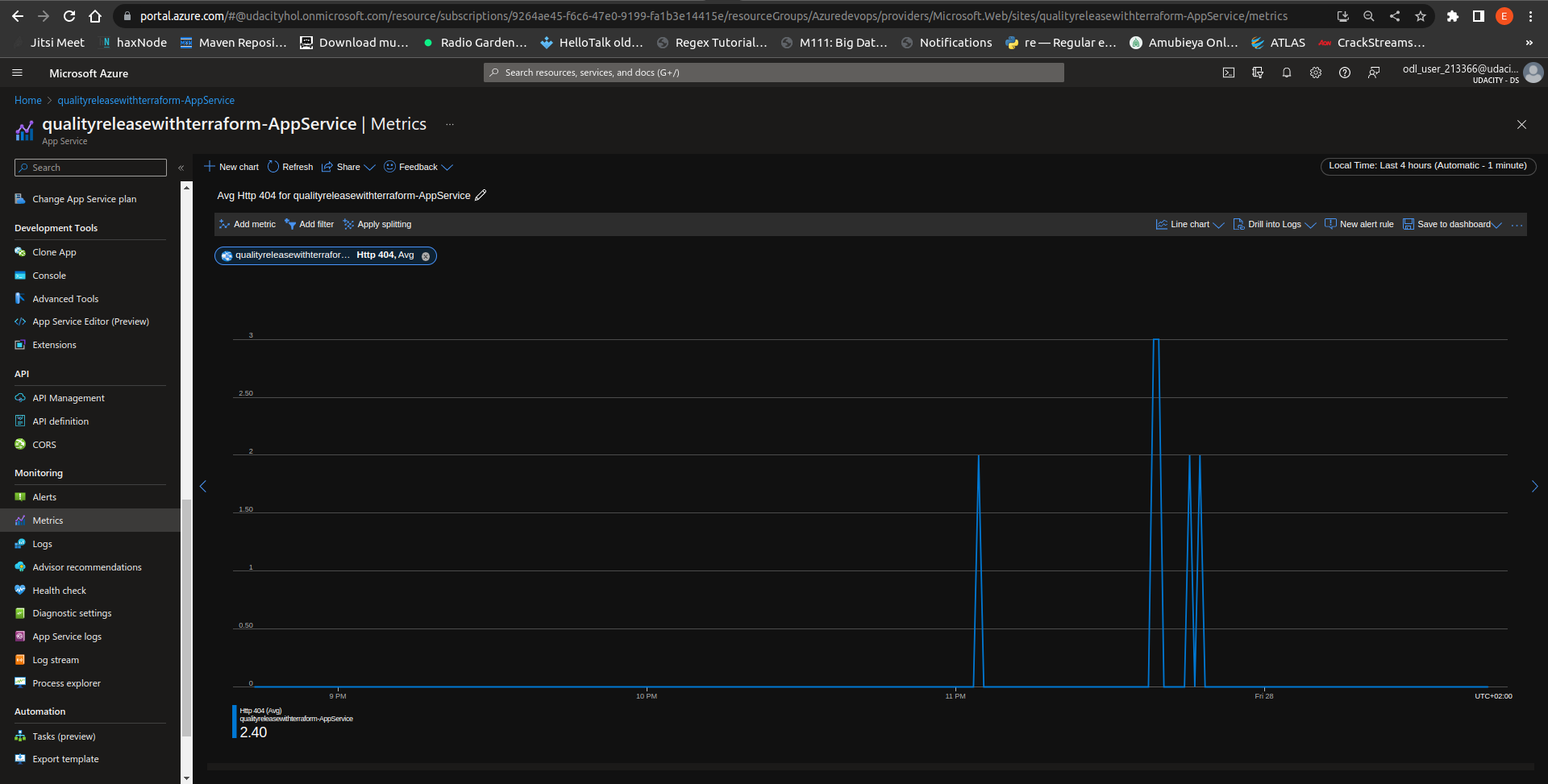Click Add filter
The height and width of the screenshot is (784, 1548).
coord(309,225)
